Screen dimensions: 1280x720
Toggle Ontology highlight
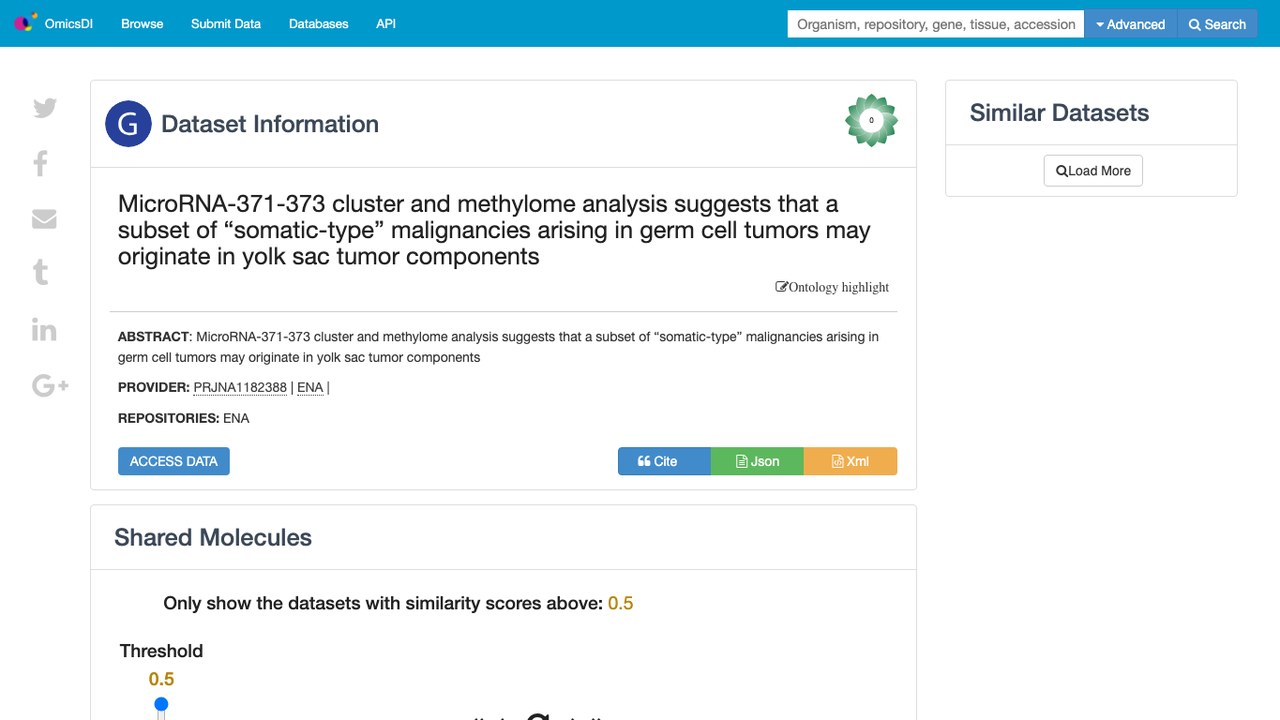[x=832, y=287]
